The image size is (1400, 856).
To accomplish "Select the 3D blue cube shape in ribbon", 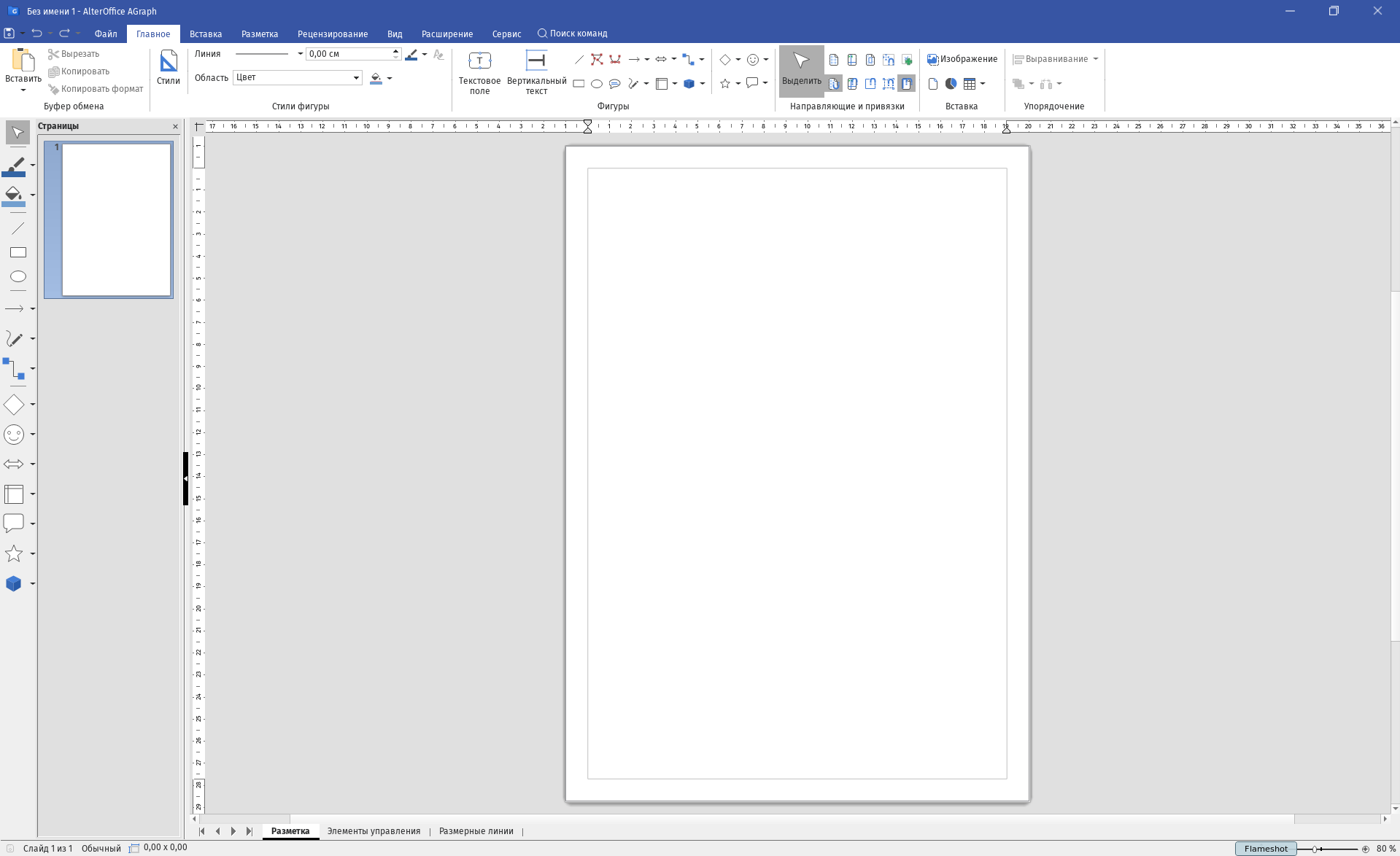I will pyautogui.click(x=689, y=84).
